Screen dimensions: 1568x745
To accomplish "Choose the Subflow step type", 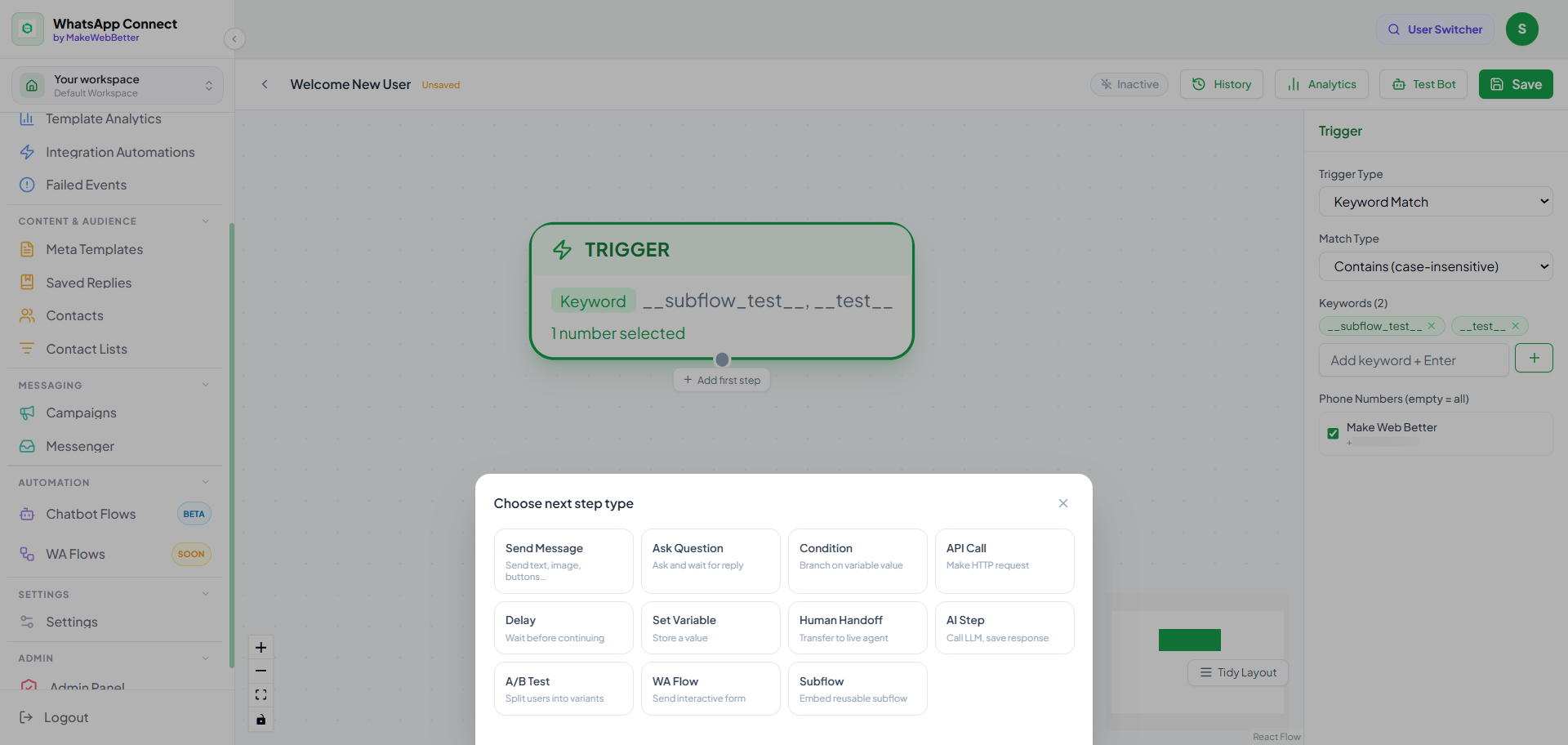I will 857,689.
